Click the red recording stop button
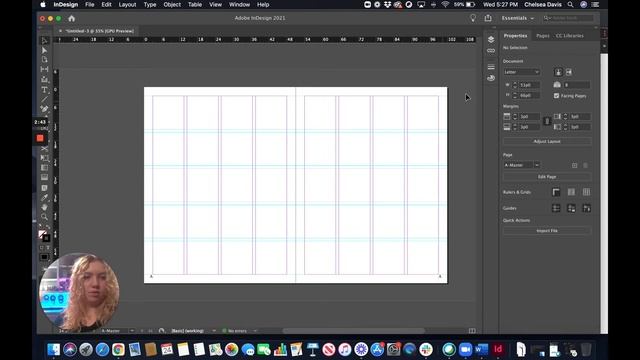The height and width of the screenshot is (360, 640). point(40,138)
